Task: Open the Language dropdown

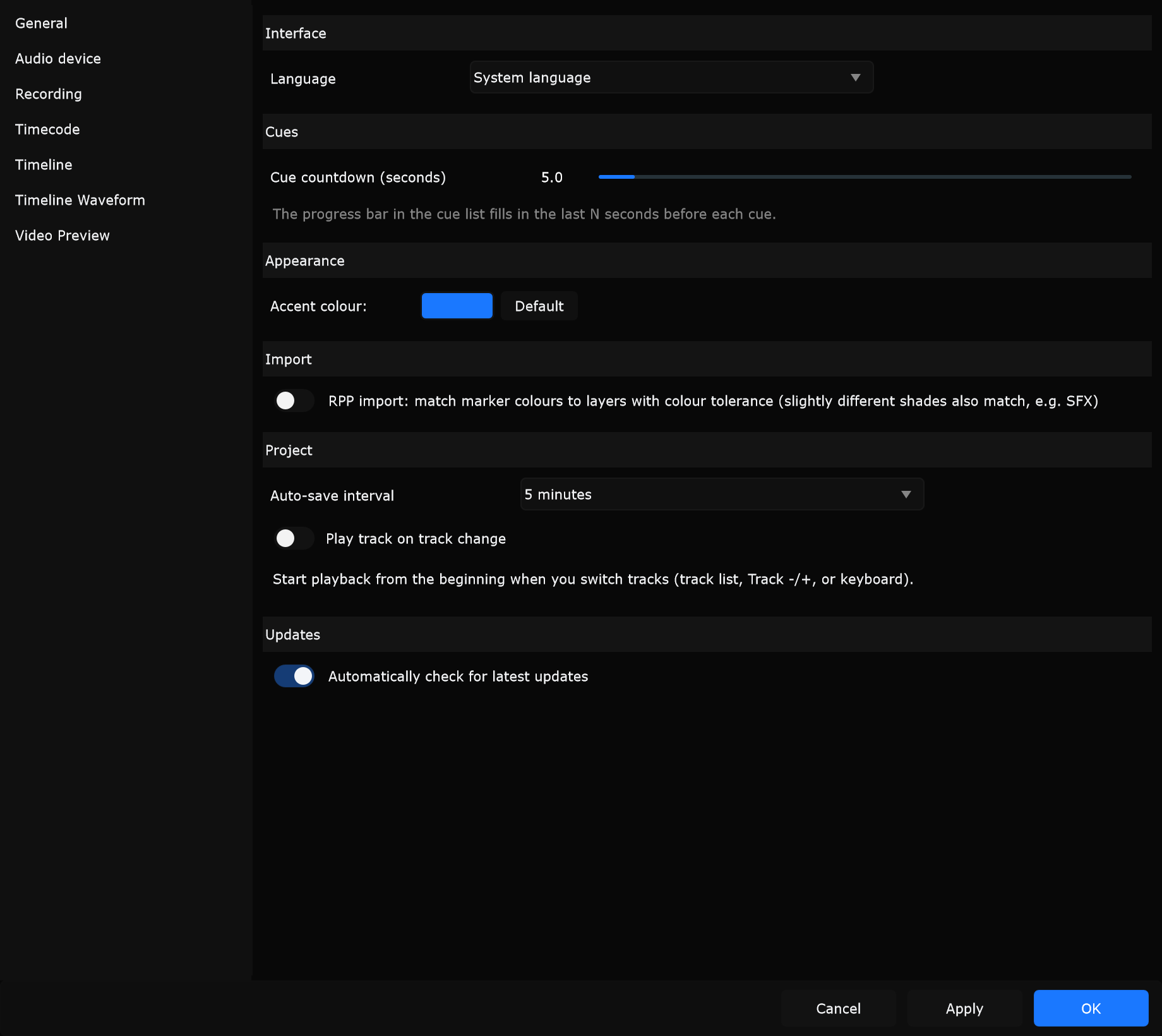Action: coord(671,77)
